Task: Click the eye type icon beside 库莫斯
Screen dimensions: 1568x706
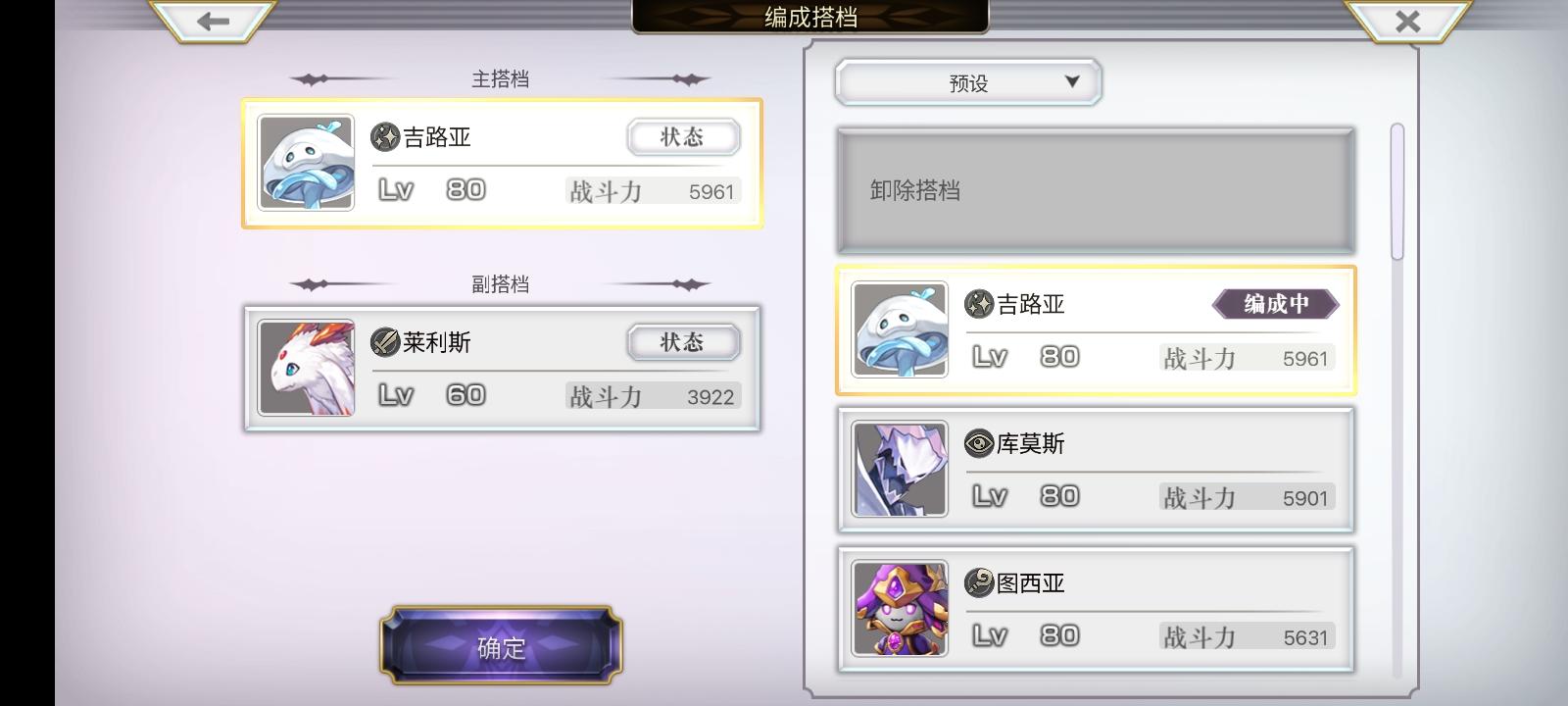Action: pos(979,443)
